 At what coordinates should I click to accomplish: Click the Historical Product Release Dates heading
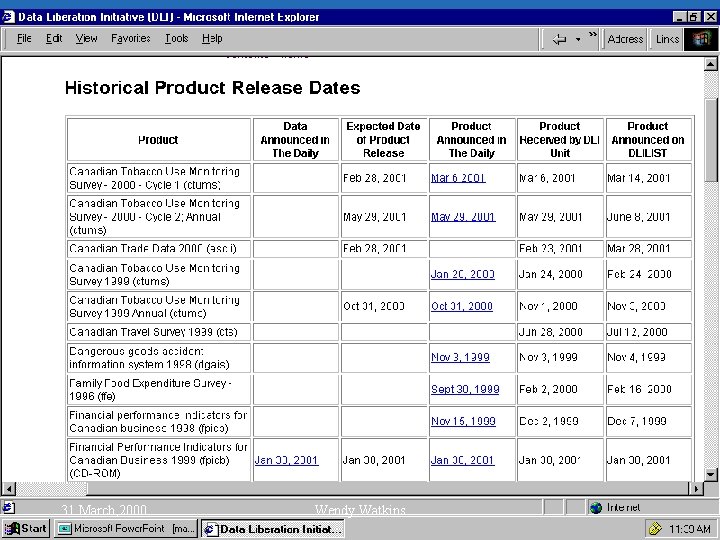coord(213,88)
